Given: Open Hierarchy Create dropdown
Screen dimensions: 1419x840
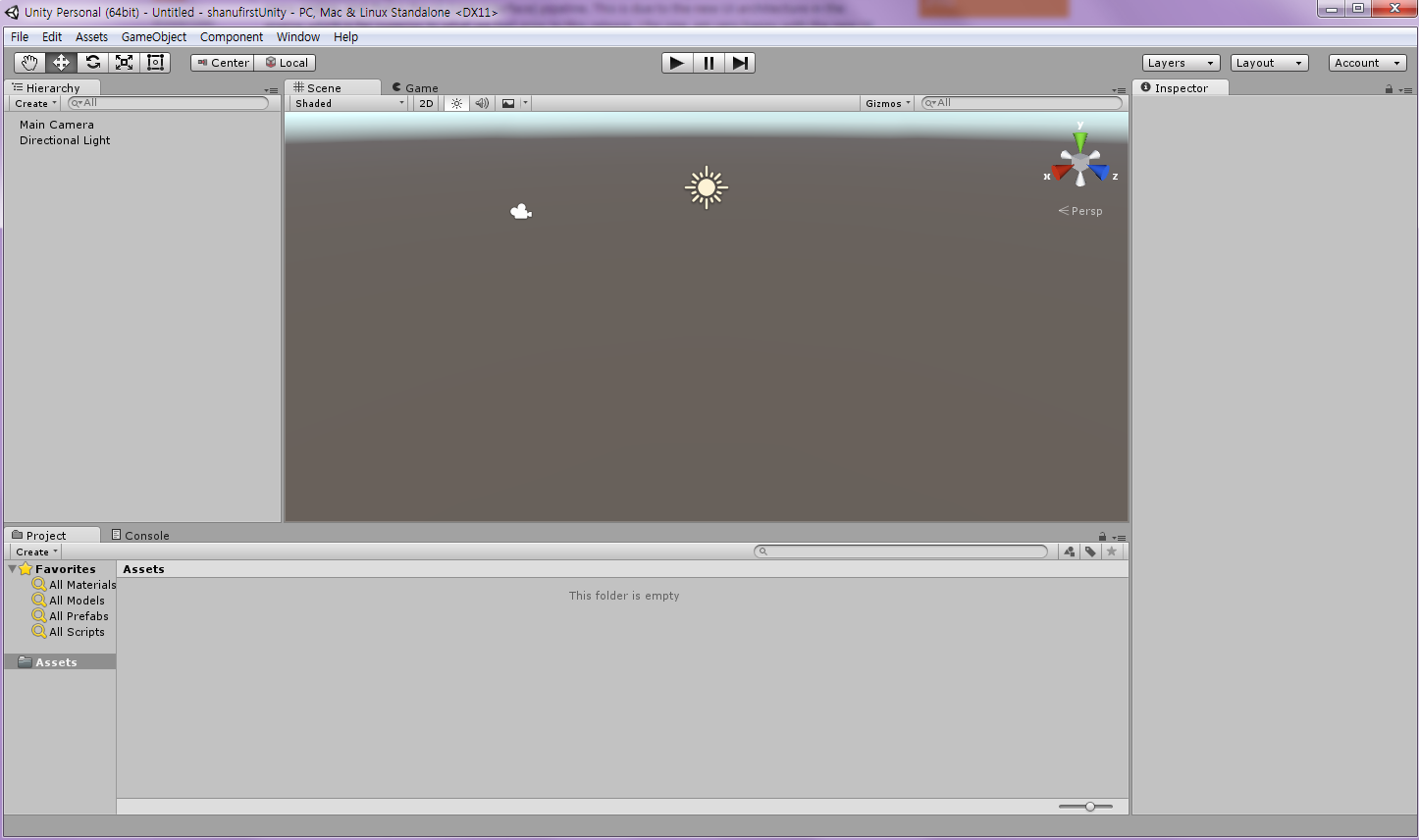Looking at the screenshot, I should (x=35, y=103).
